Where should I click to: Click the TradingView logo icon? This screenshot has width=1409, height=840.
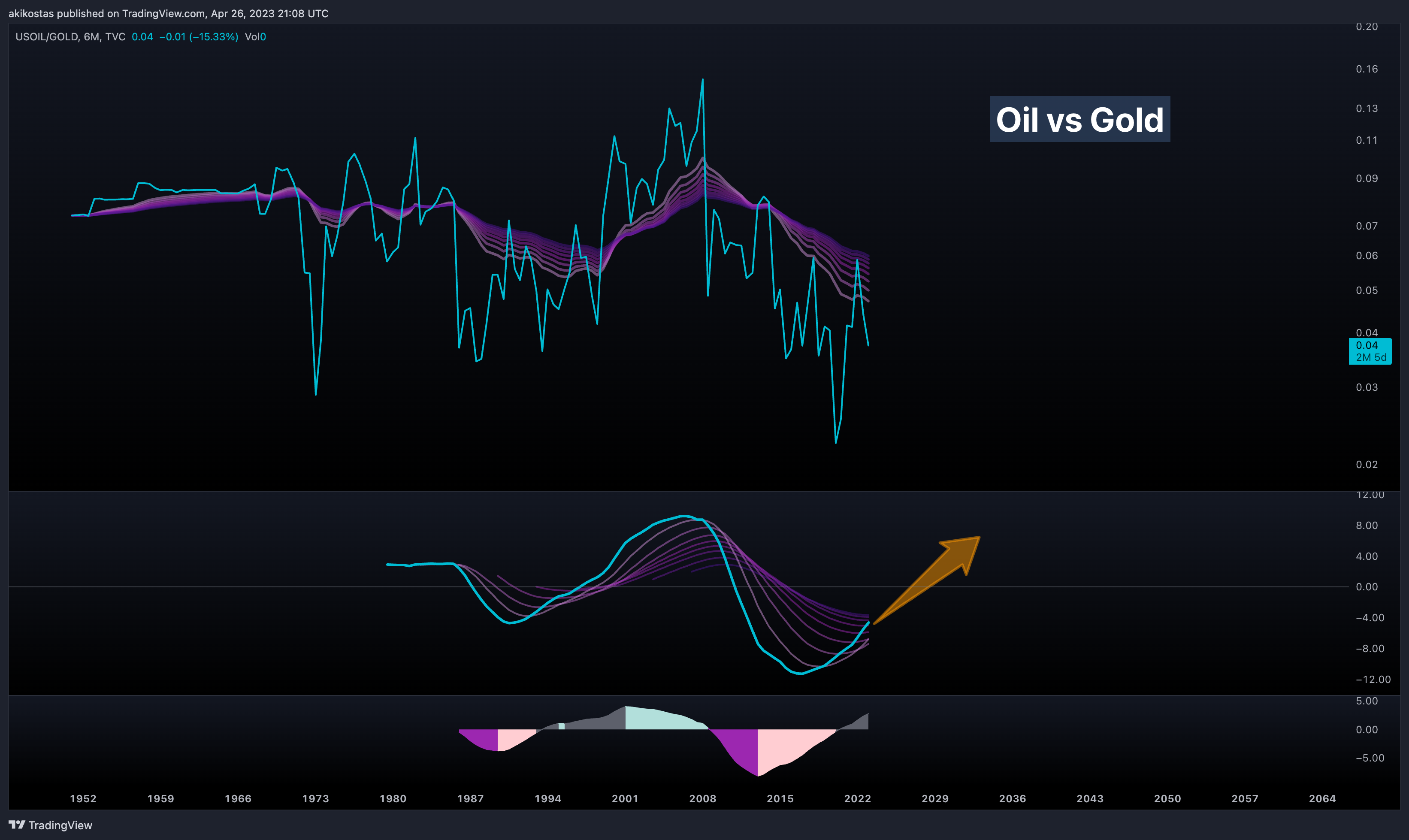(17, 825)
